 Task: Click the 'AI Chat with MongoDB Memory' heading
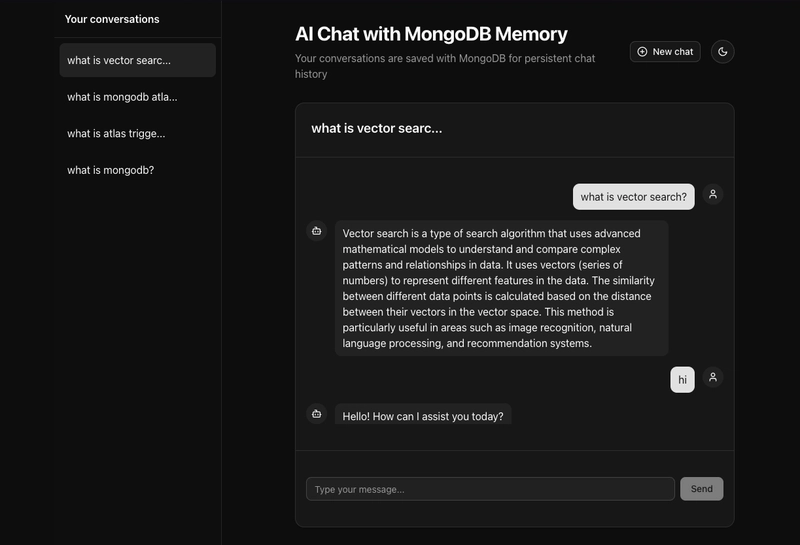431,34
